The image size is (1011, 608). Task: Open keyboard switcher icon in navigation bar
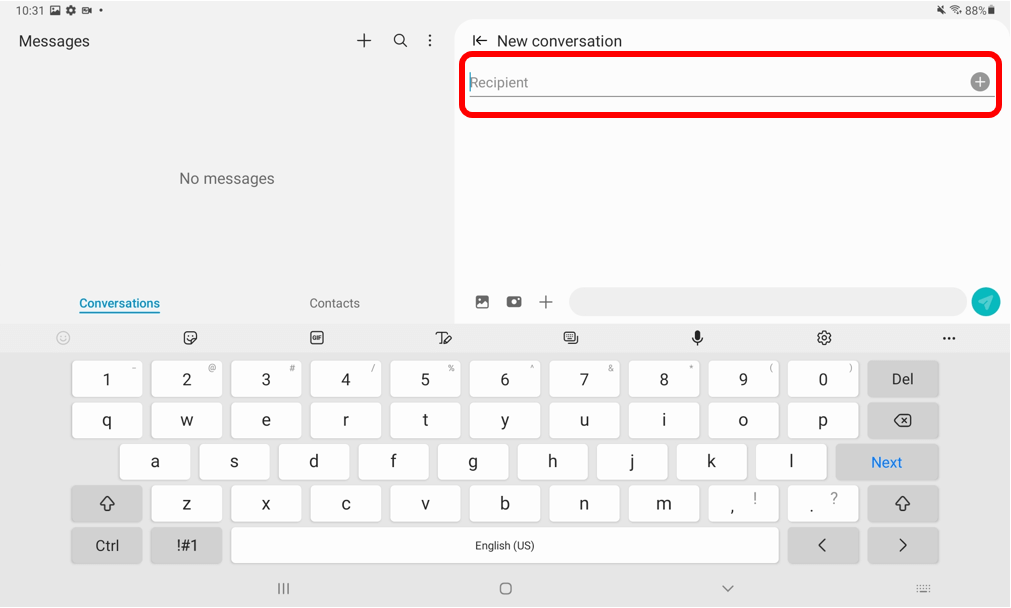coord(923,588)
